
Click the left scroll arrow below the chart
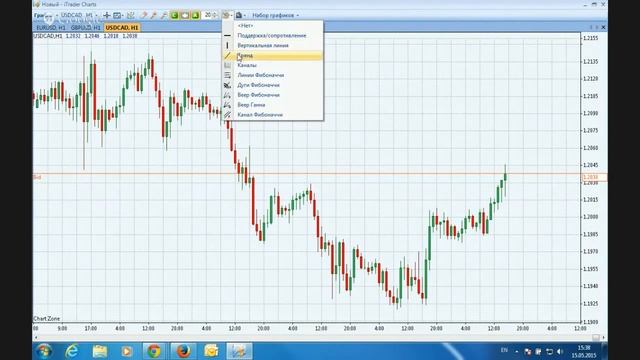pos(36,338)
